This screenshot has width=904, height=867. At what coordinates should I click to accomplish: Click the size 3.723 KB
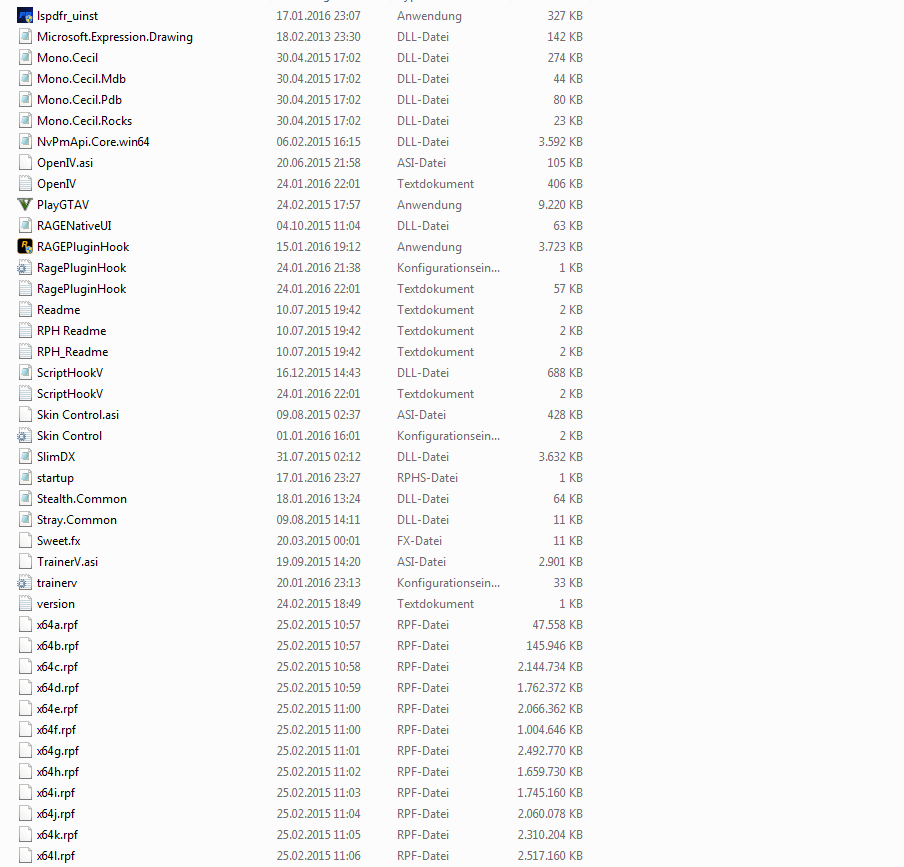point(560,247)
